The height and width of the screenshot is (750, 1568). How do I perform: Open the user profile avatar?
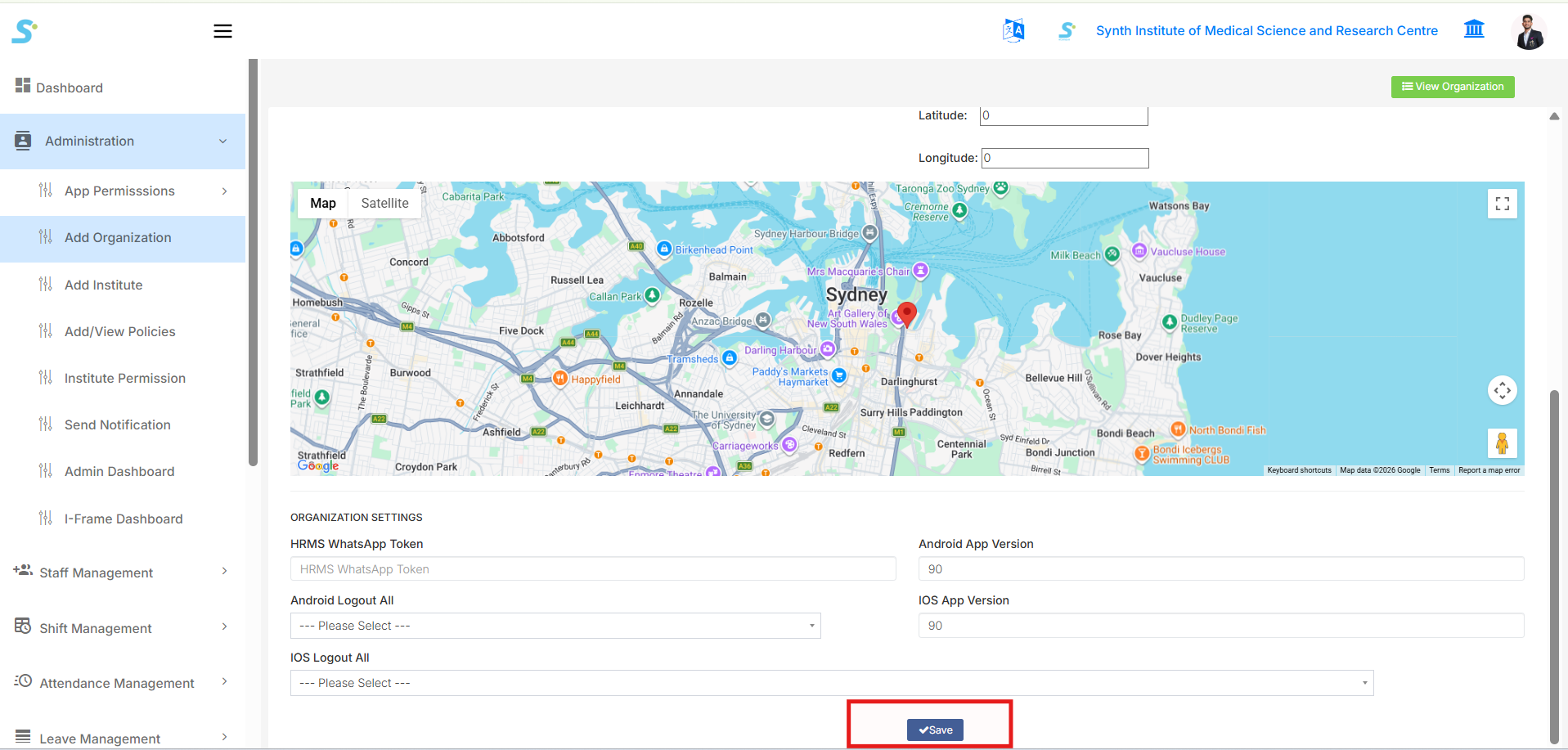(x=1529, y=31)
